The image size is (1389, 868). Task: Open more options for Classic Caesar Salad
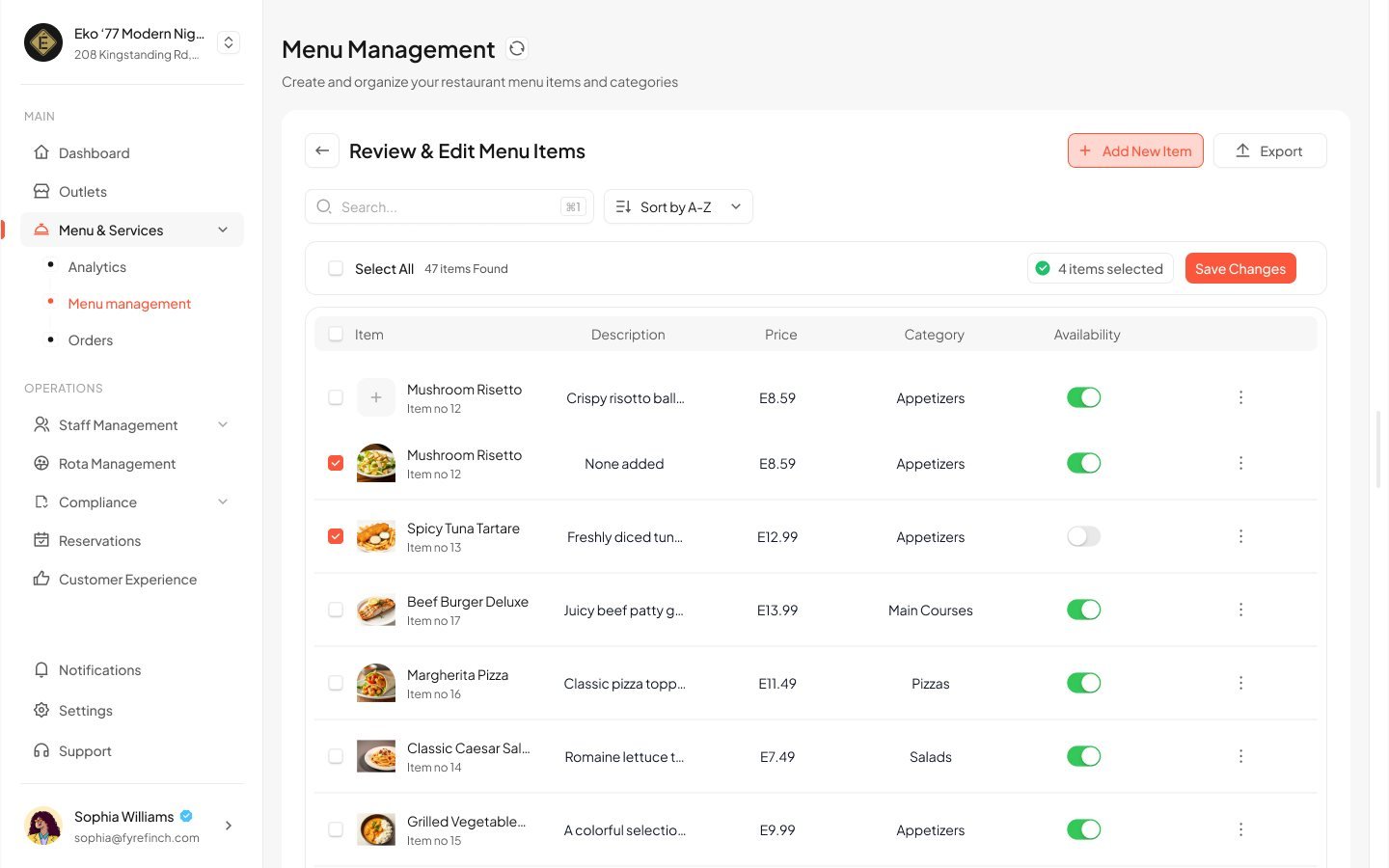coord(1240,756)
